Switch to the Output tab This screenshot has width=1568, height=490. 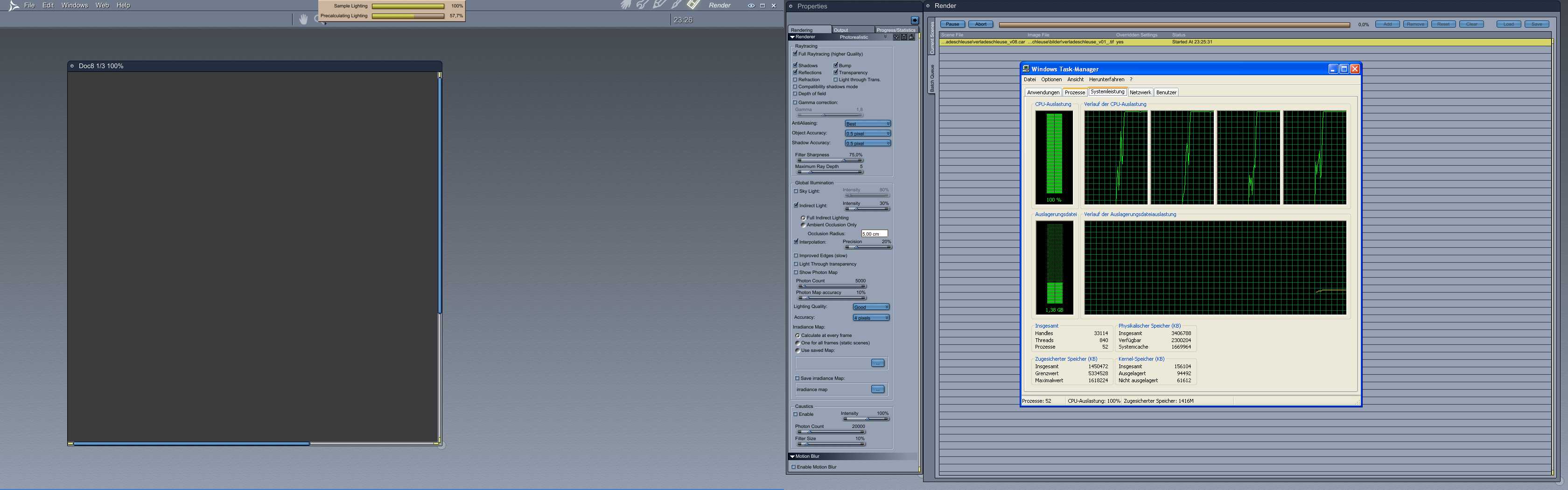[x=853, y=30]
